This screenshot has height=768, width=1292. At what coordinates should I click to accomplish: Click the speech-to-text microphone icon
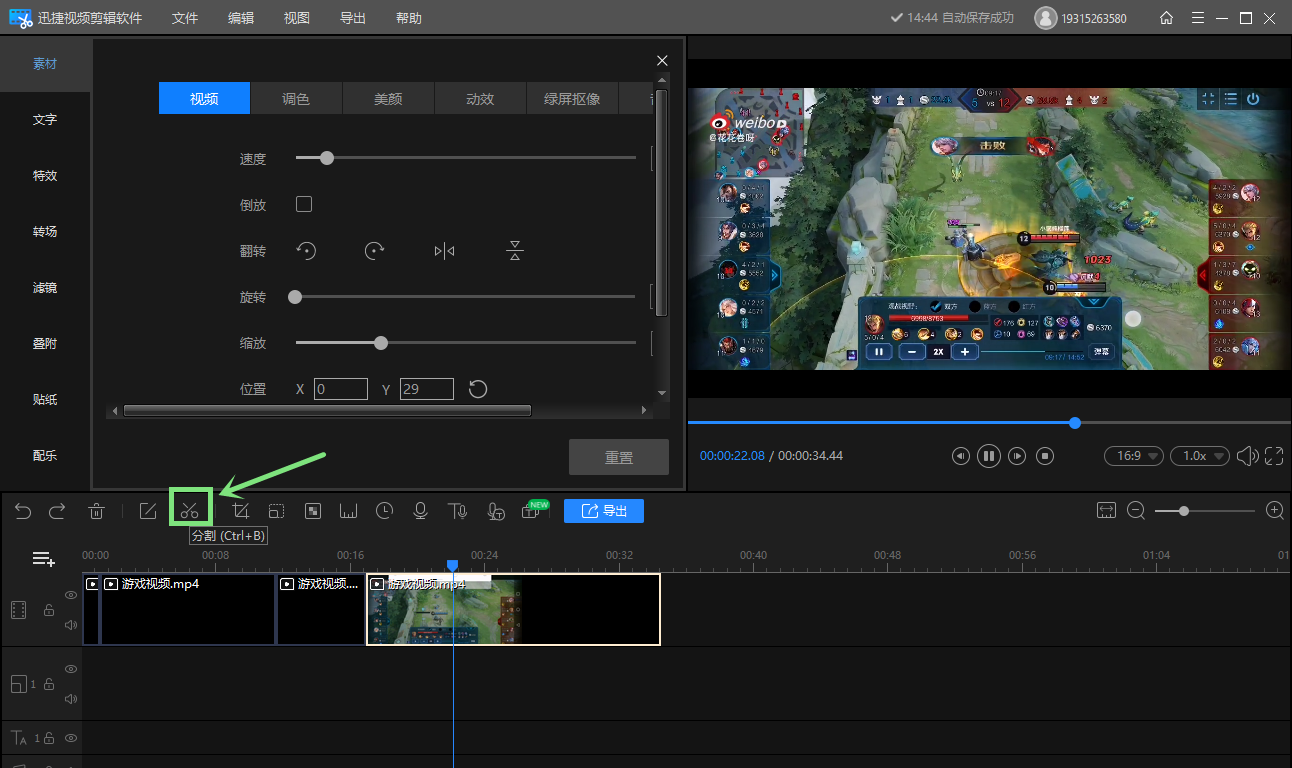[x=496, y=511]
